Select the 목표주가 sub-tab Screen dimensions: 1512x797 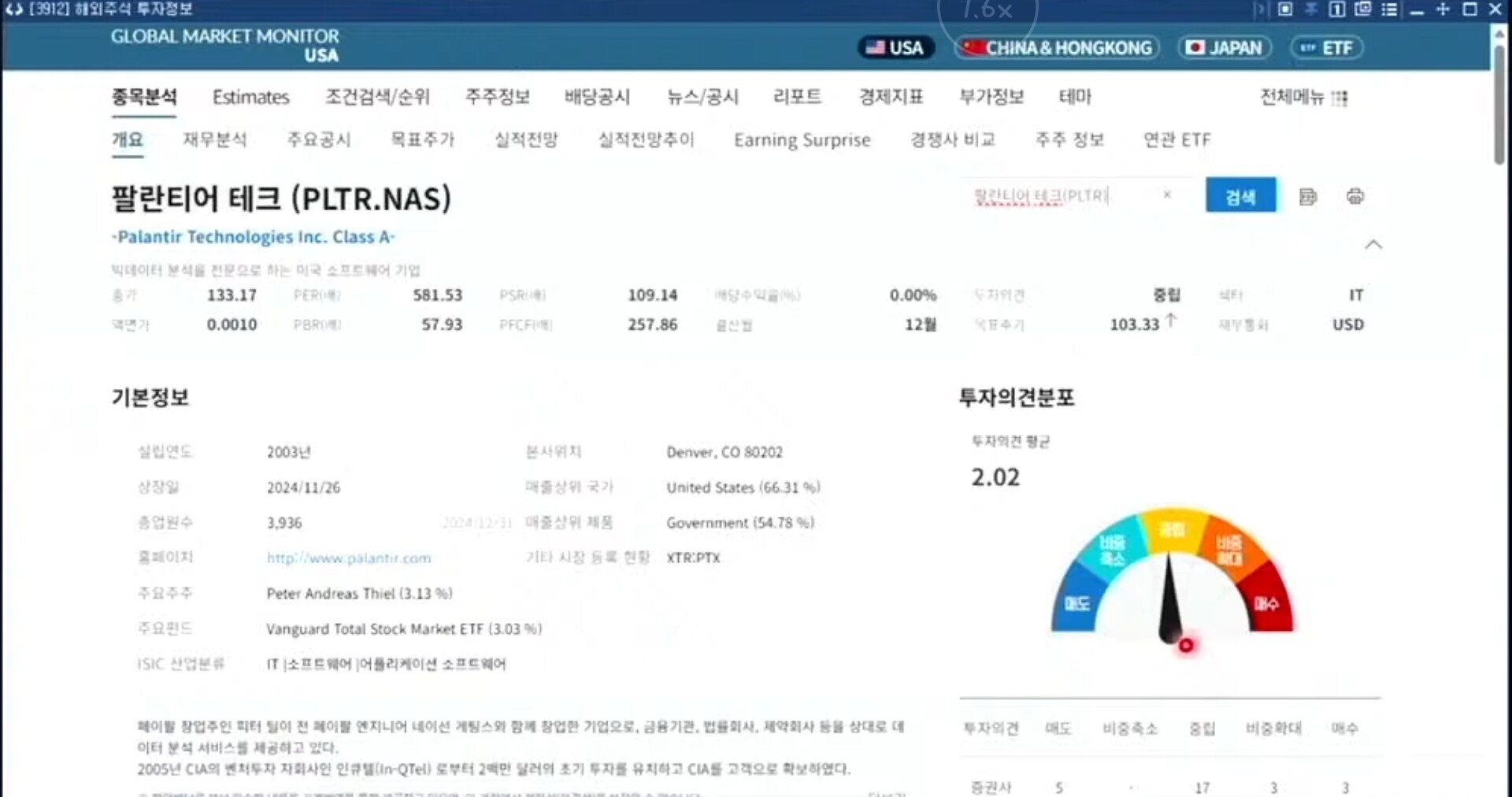click(x=423, y=139)
